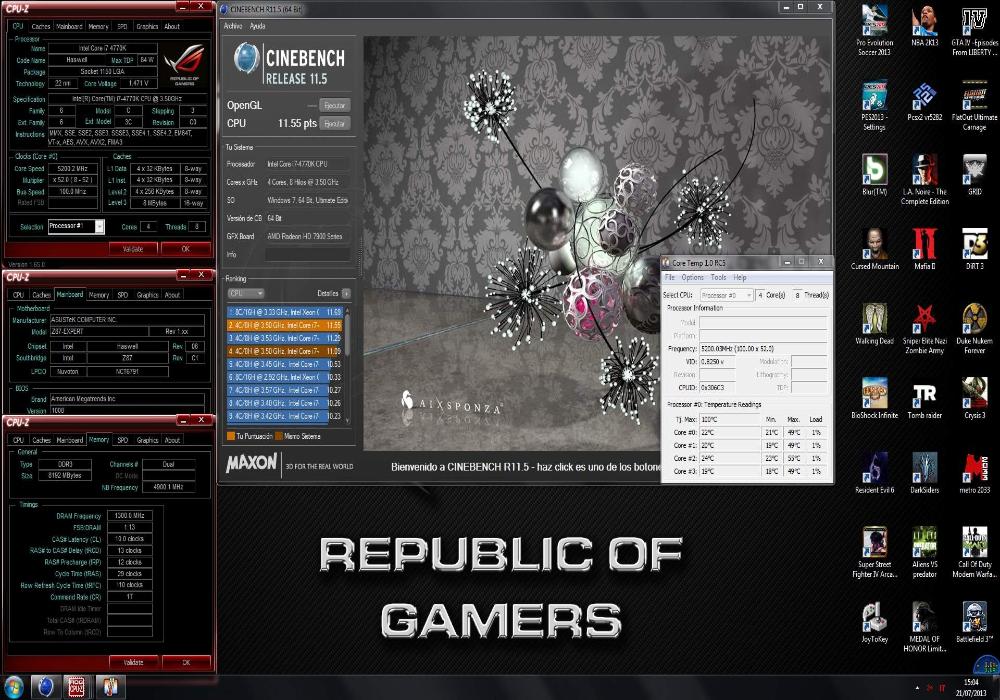Expand Detalles in the Cinebench ranking
Viewport: 1000px width, 700px height.
pos(346,293)
